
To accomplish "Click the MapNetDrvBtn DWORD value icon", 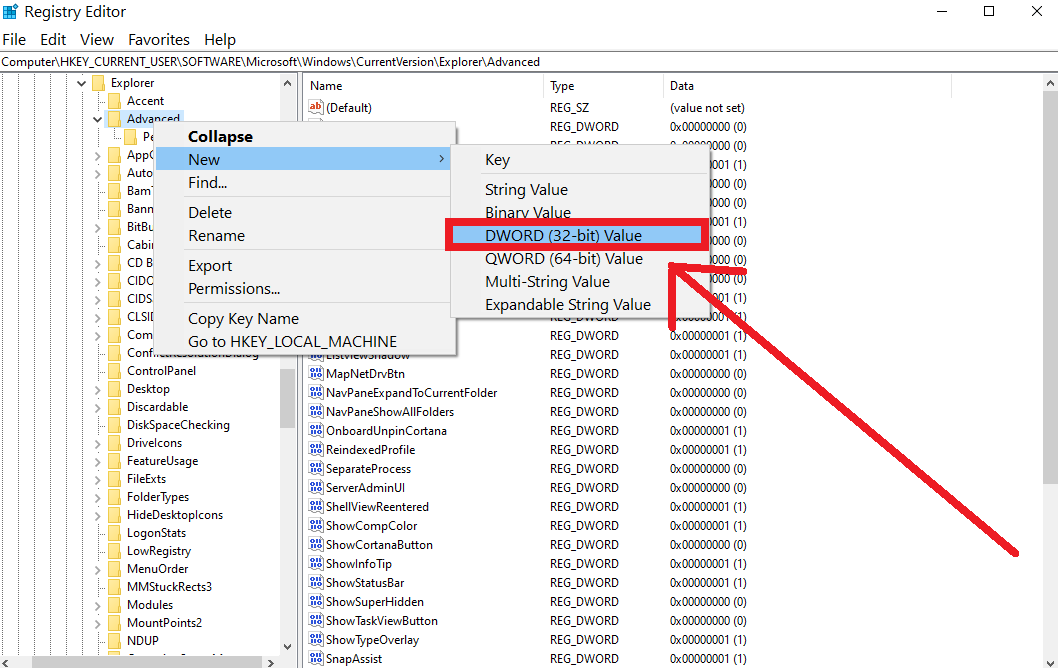I will pyautogui.click(x=316, y=374).
